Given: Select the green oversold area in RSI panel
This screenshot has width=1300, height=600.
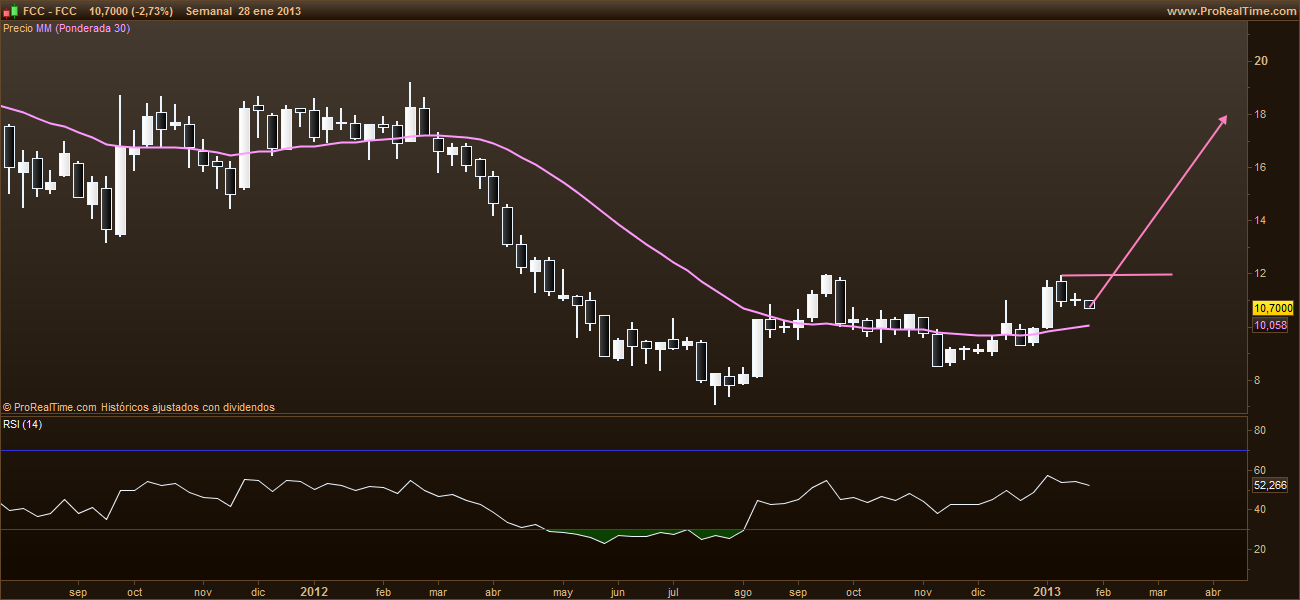Looking at the screenshot, I should coord(645,535).
